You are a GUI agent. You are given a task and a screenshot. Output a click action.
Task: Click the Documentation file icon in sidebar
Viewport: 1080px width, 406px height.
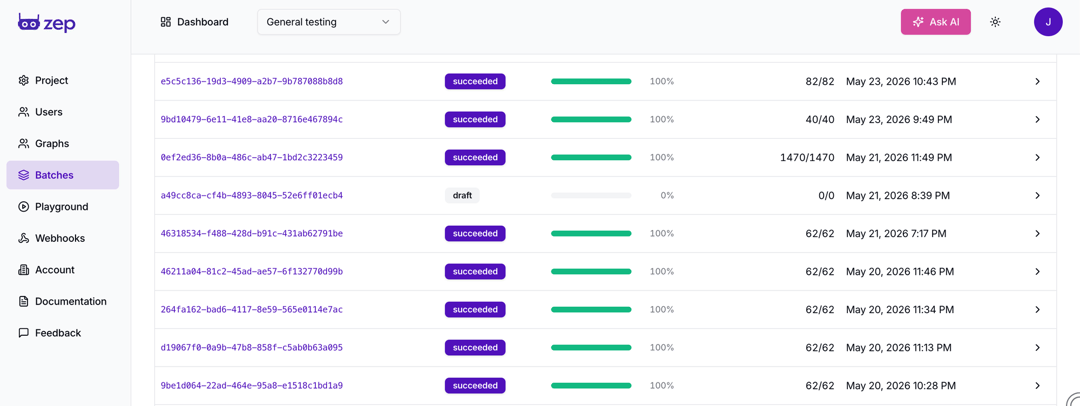coord(23,301)
